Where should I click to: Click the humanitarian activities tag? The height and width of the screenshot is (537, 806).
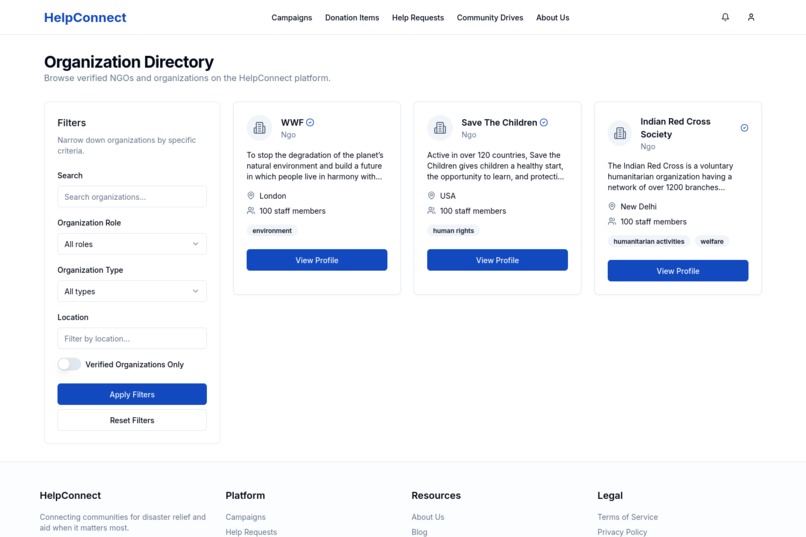649,242
